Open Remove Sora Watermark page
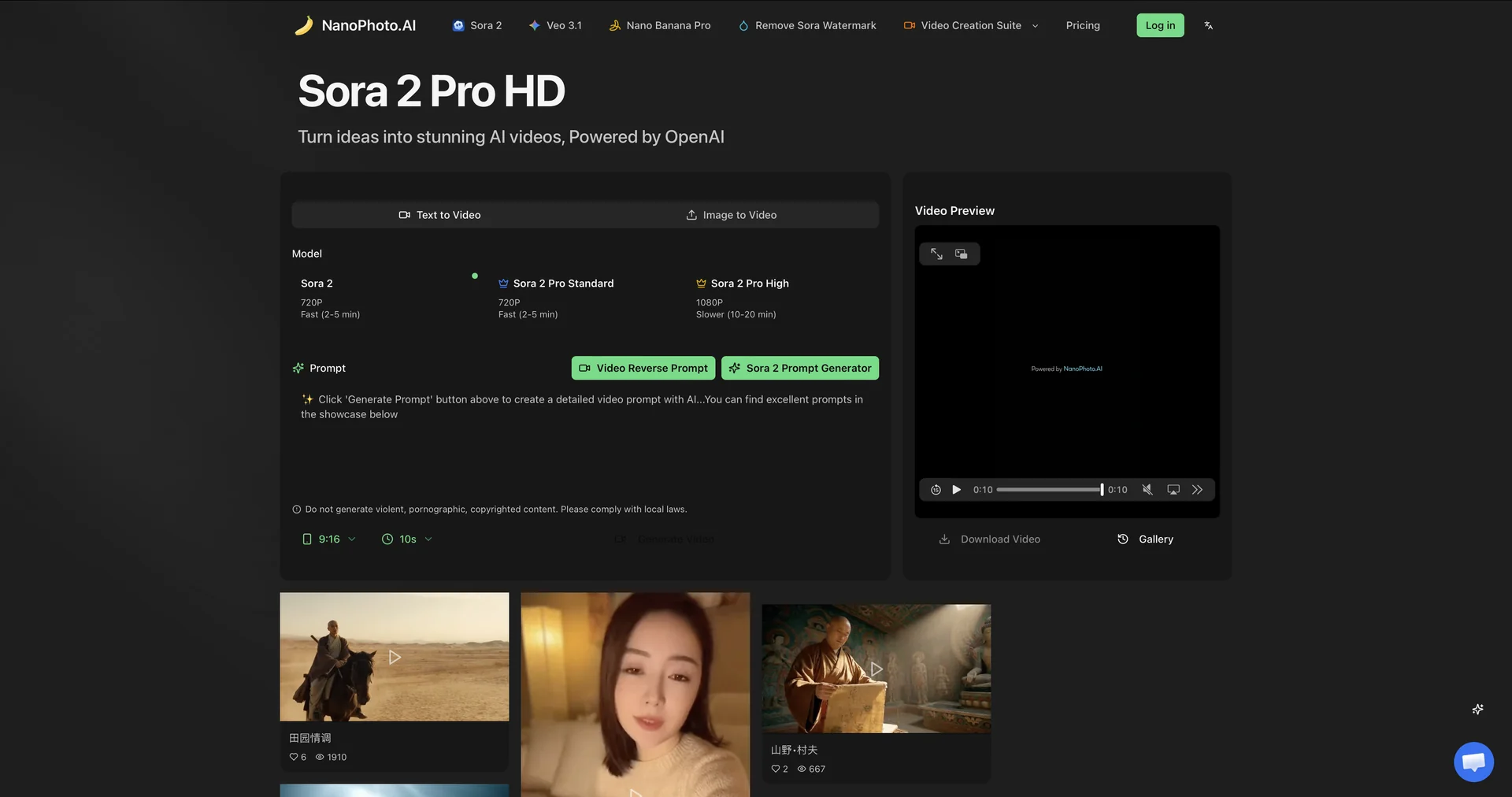The width and height of the screenshot is (1512, 797). pos(807,25)
